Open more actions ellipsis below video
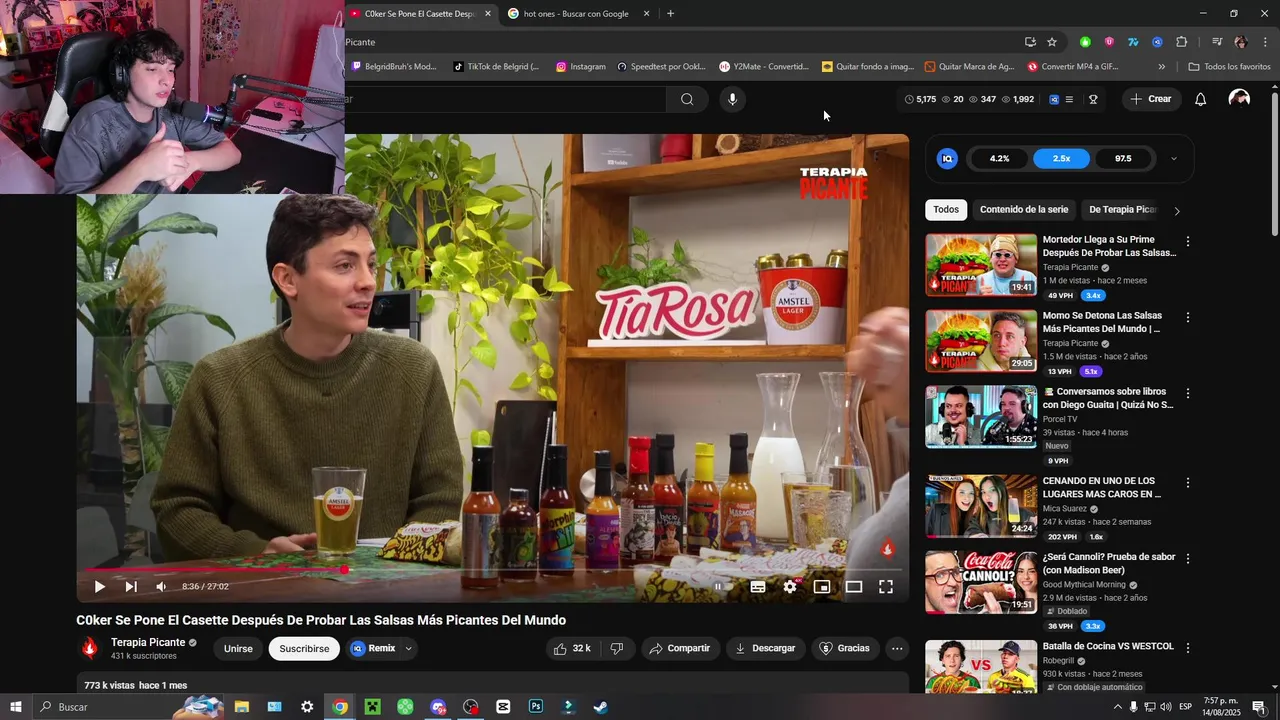Image resolution: width=1280 pixels, height=720 pixels. tap(897, 648)
